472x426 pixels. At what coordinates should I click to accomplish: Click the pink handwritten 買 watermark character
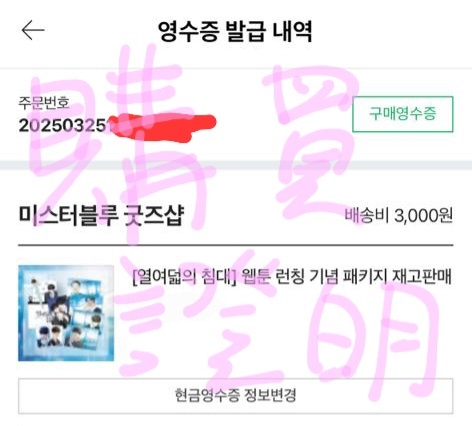pyautogui.click(x=312, y=142)
